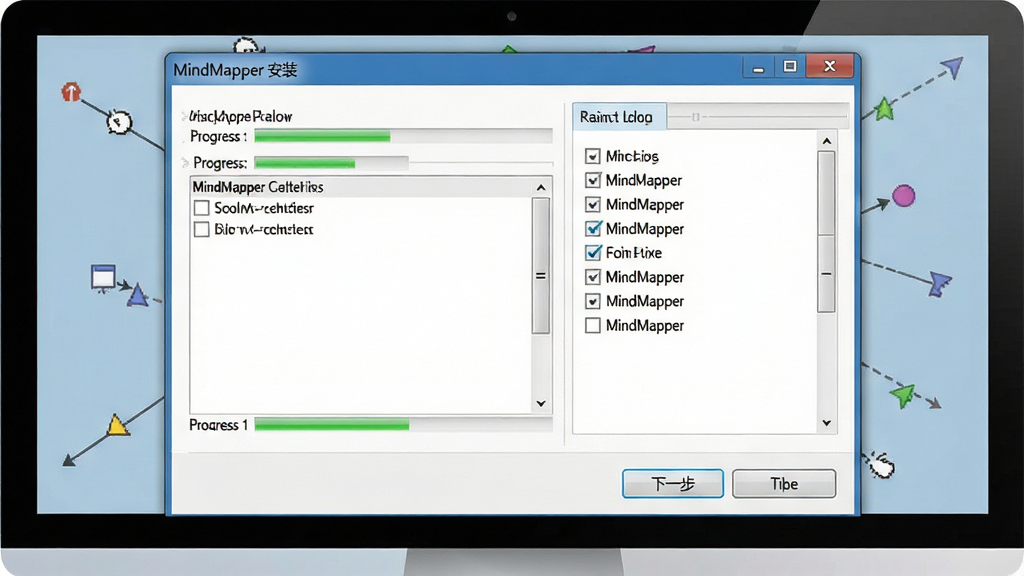Click the Raimt Lclog list scrollbar thumb

(x=826, y=232)
